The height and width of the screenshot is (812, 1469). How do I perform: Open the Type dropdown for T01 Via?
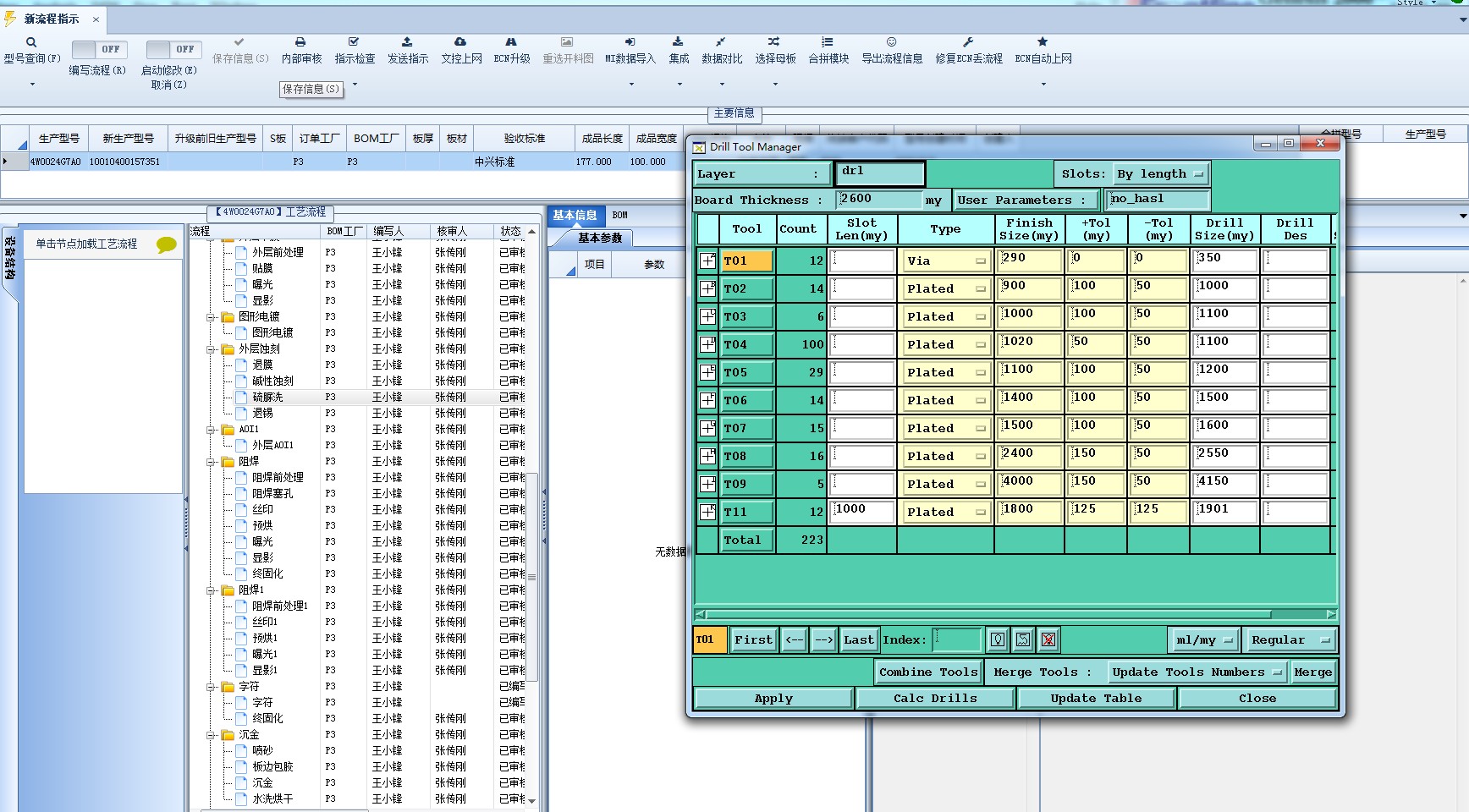pyautogui.click(x=945, y=261)
